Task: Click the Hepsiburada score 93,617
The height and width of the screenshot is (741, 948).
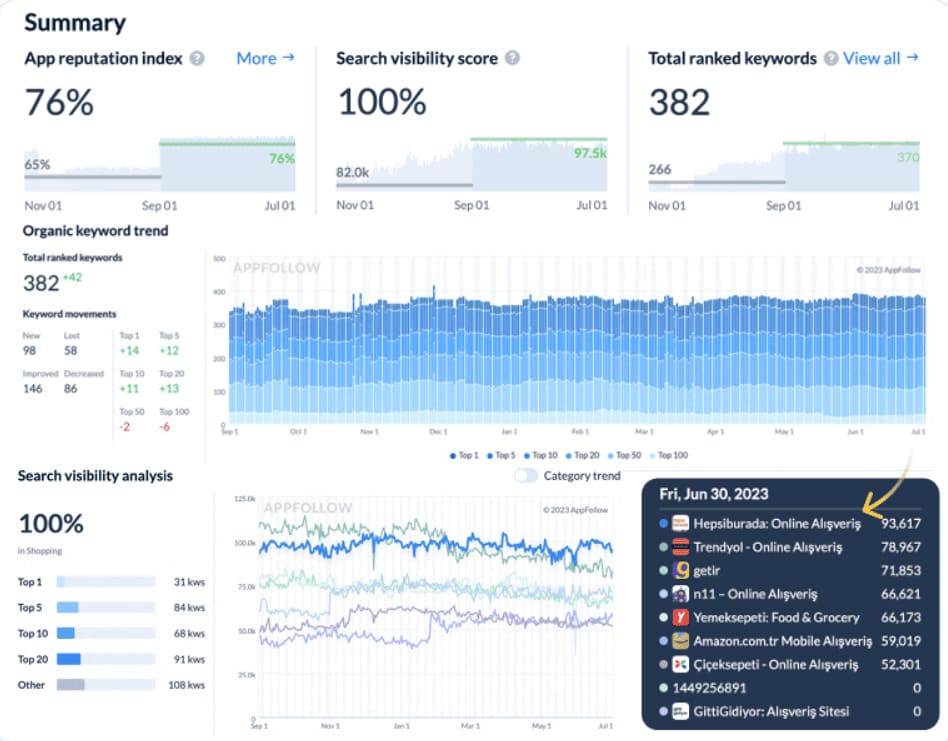Action: (x=901, y=523)
